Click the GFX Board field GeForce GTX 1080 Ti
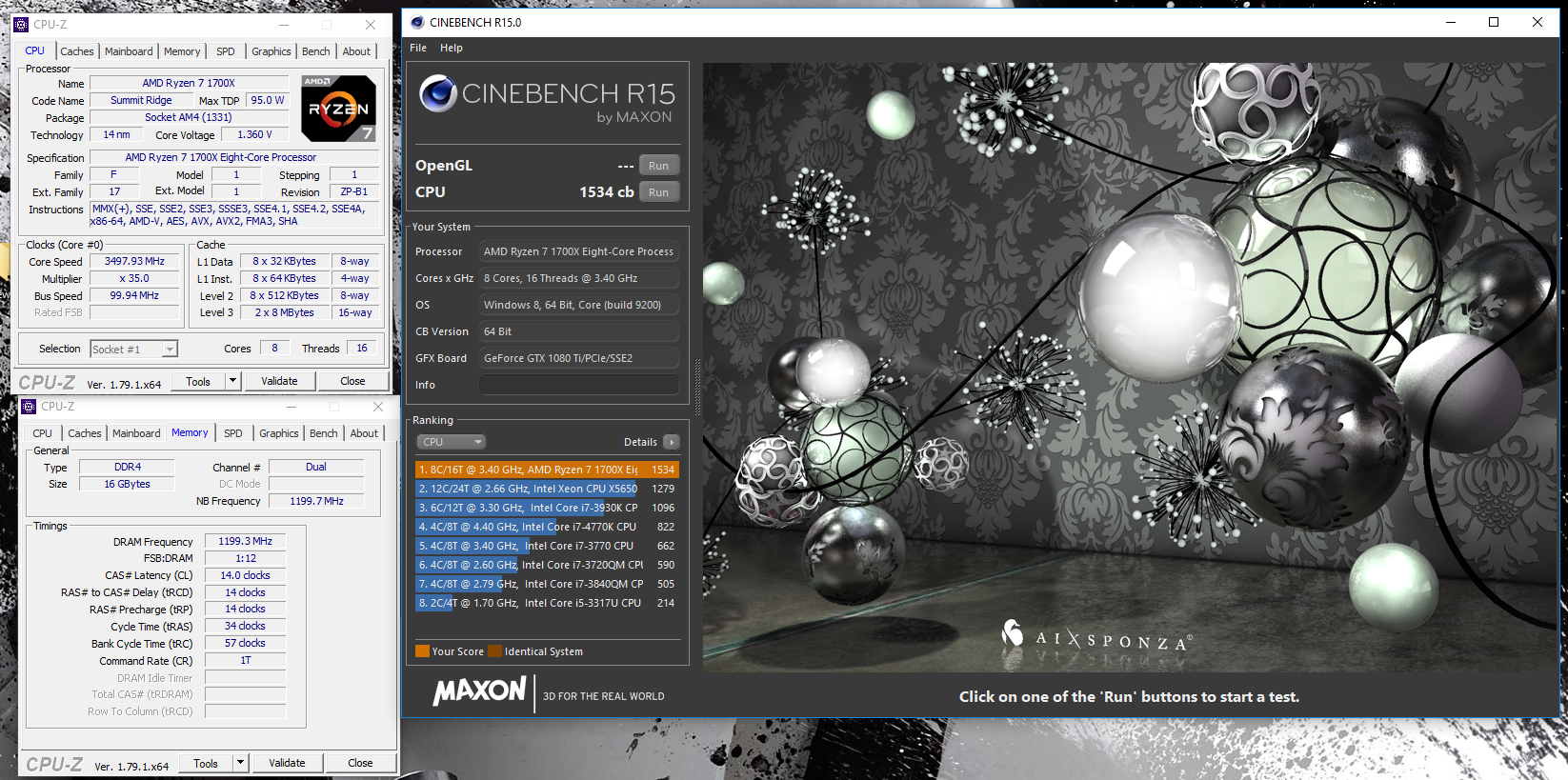Viewport: 1568px width, 780px height. tap(579, 358)
